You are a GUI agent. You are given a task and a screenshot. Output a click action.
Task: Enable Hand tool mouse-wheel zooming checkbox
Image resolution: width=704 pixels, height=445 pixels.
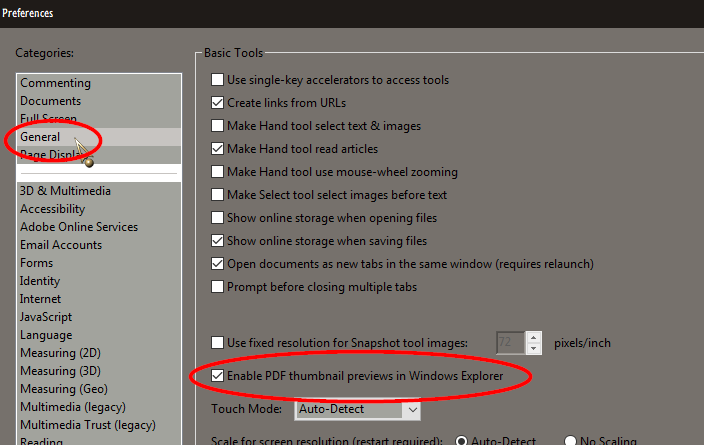pyautogui.click(x=217, y=172)
